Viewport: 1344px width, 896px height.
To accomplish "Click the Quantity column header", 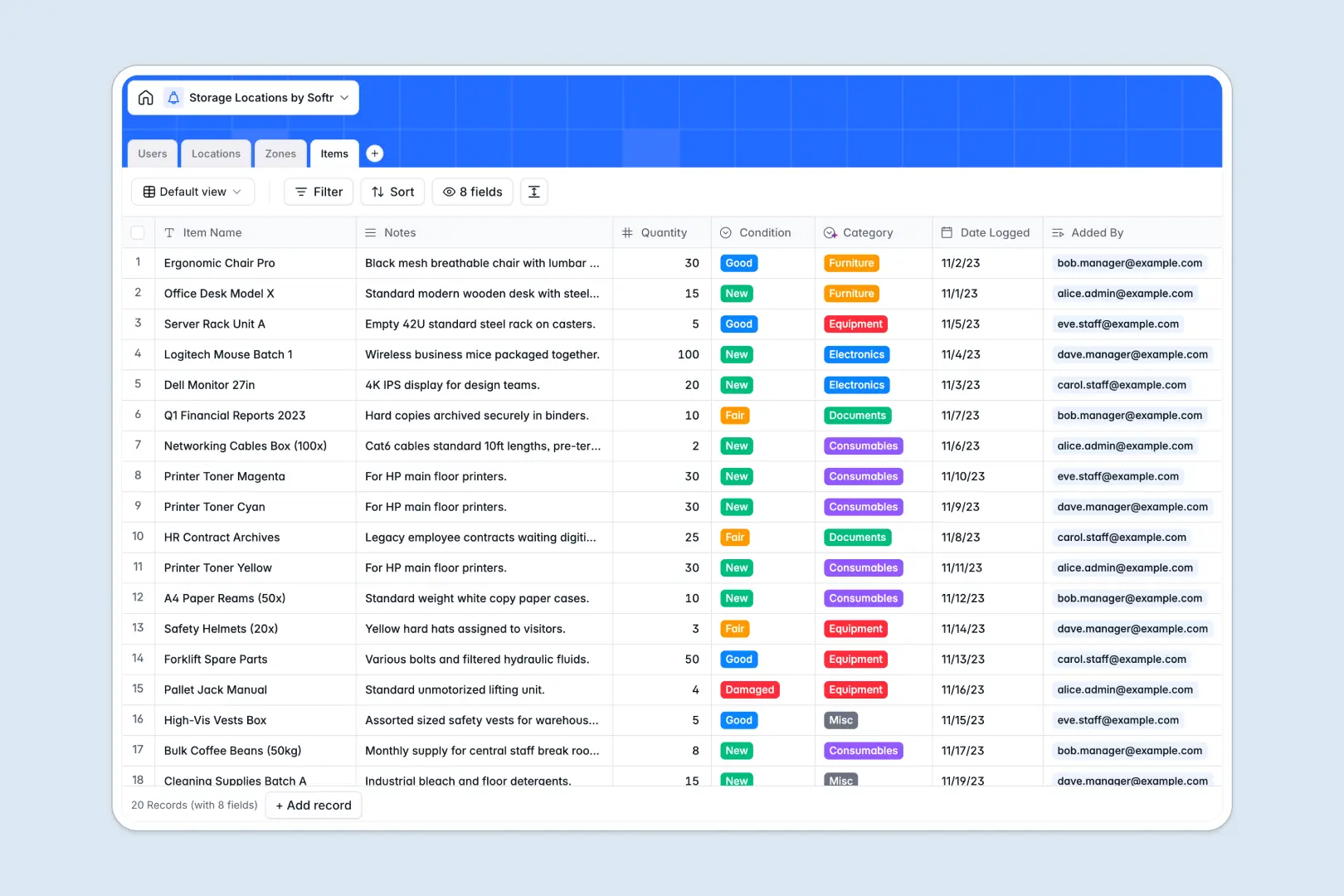I will pyautogui.click(x=662, y=233).
